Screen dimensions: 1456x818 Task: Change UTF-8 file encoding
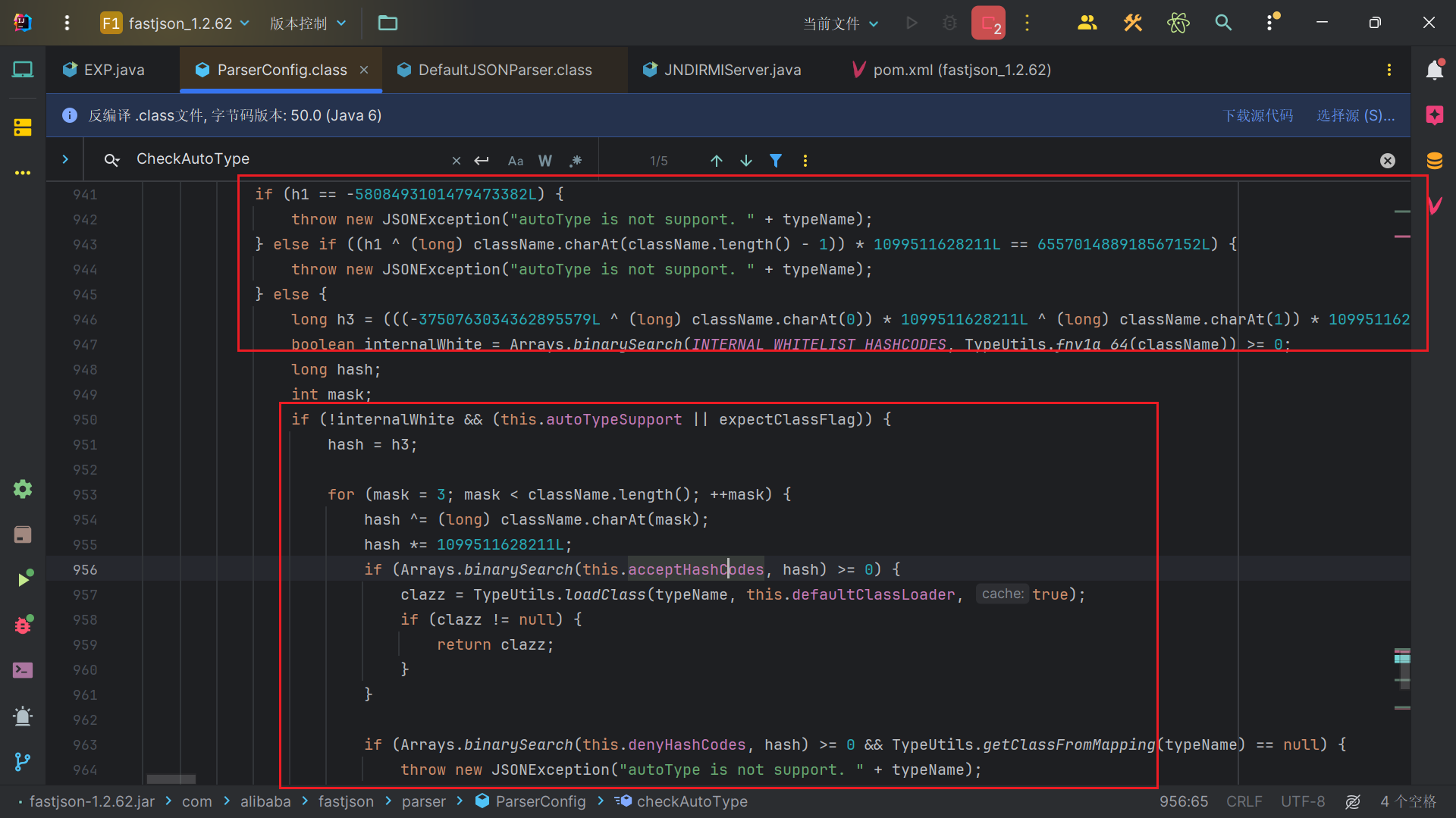pyautogui.click(x=1303, y=801)
